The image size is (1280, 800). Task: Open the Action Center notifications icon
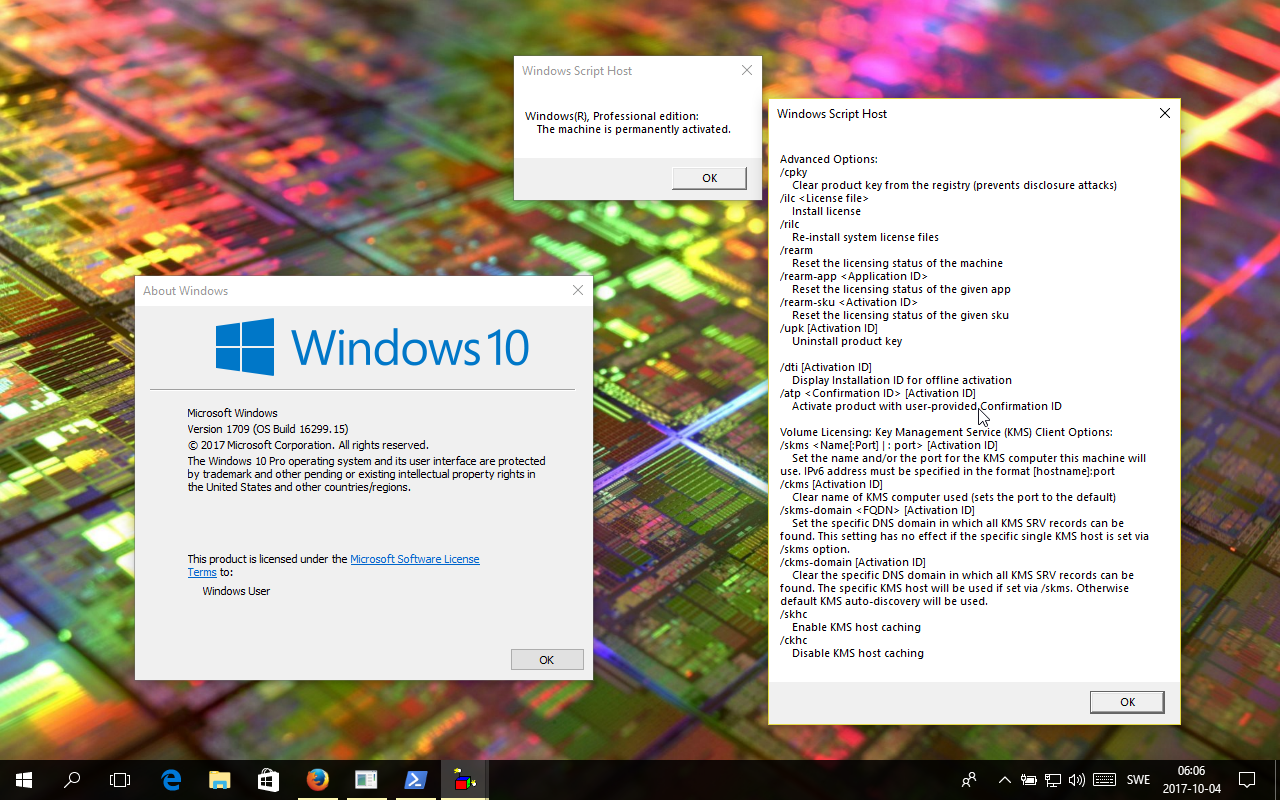tap(1247, 780)
